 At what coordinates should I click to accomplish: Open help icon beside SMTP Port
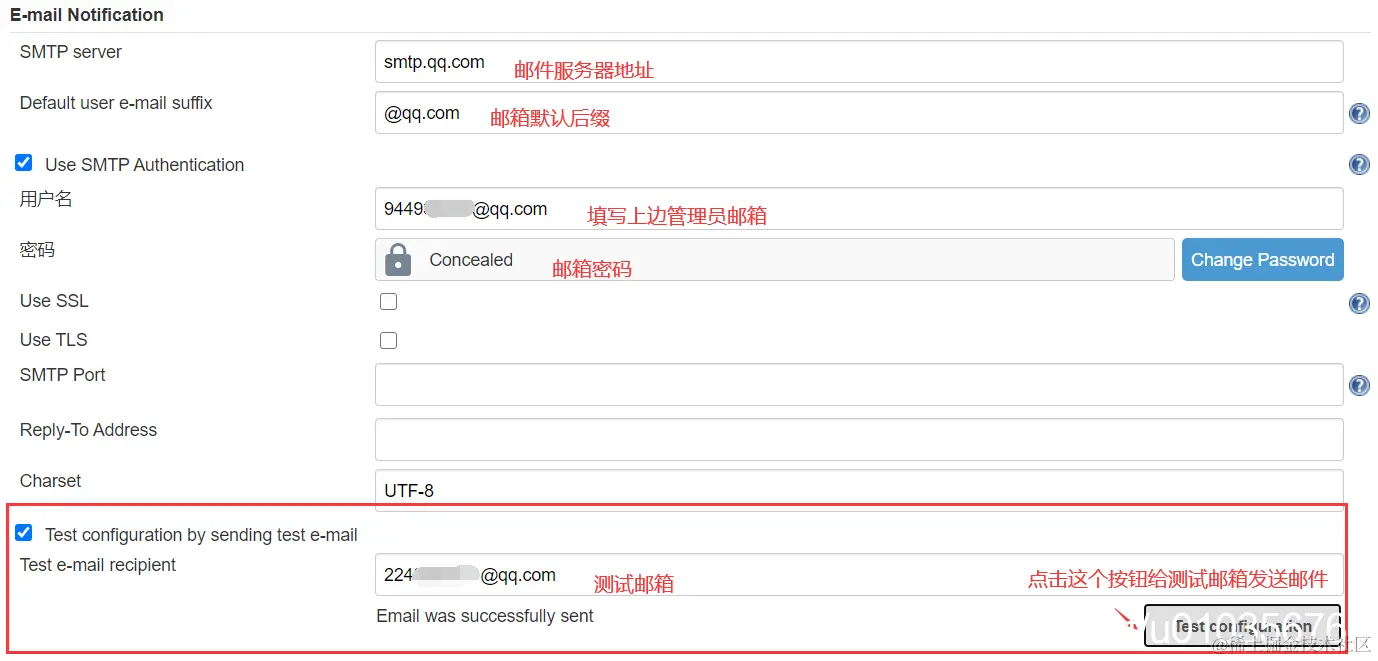coord(1359,385)
